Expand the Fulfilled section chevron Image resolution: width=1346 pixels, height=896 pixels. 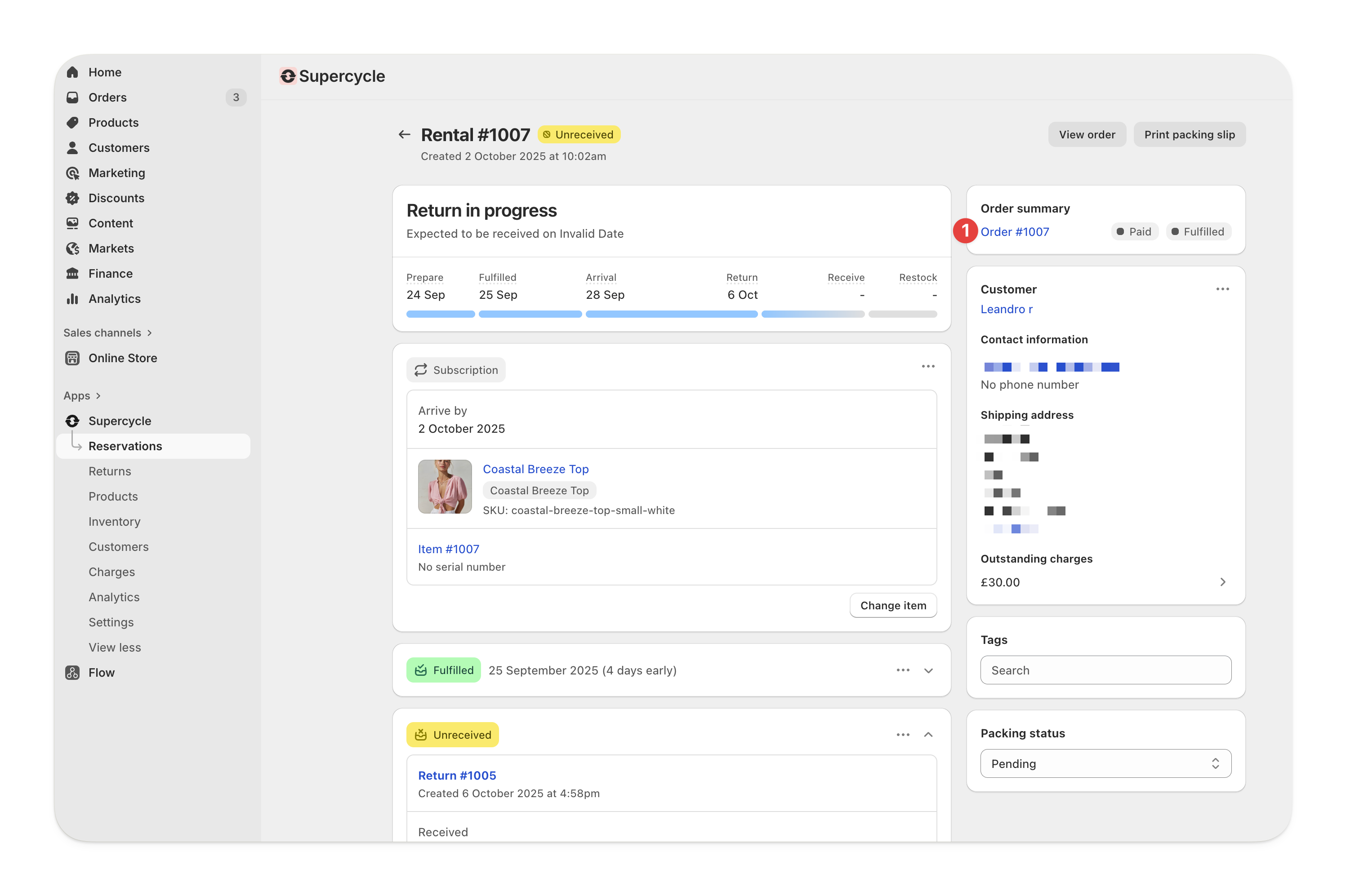pyautogui.click(x=928, y=670)
